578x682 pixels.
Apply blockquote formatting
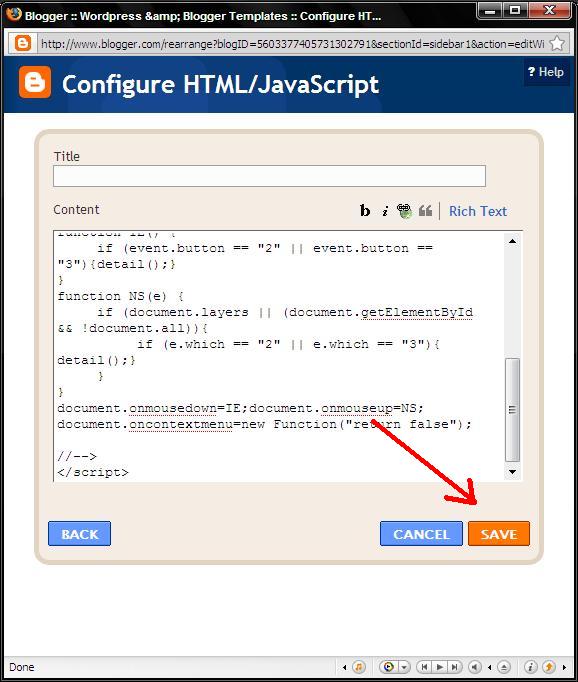click(425, 211)
